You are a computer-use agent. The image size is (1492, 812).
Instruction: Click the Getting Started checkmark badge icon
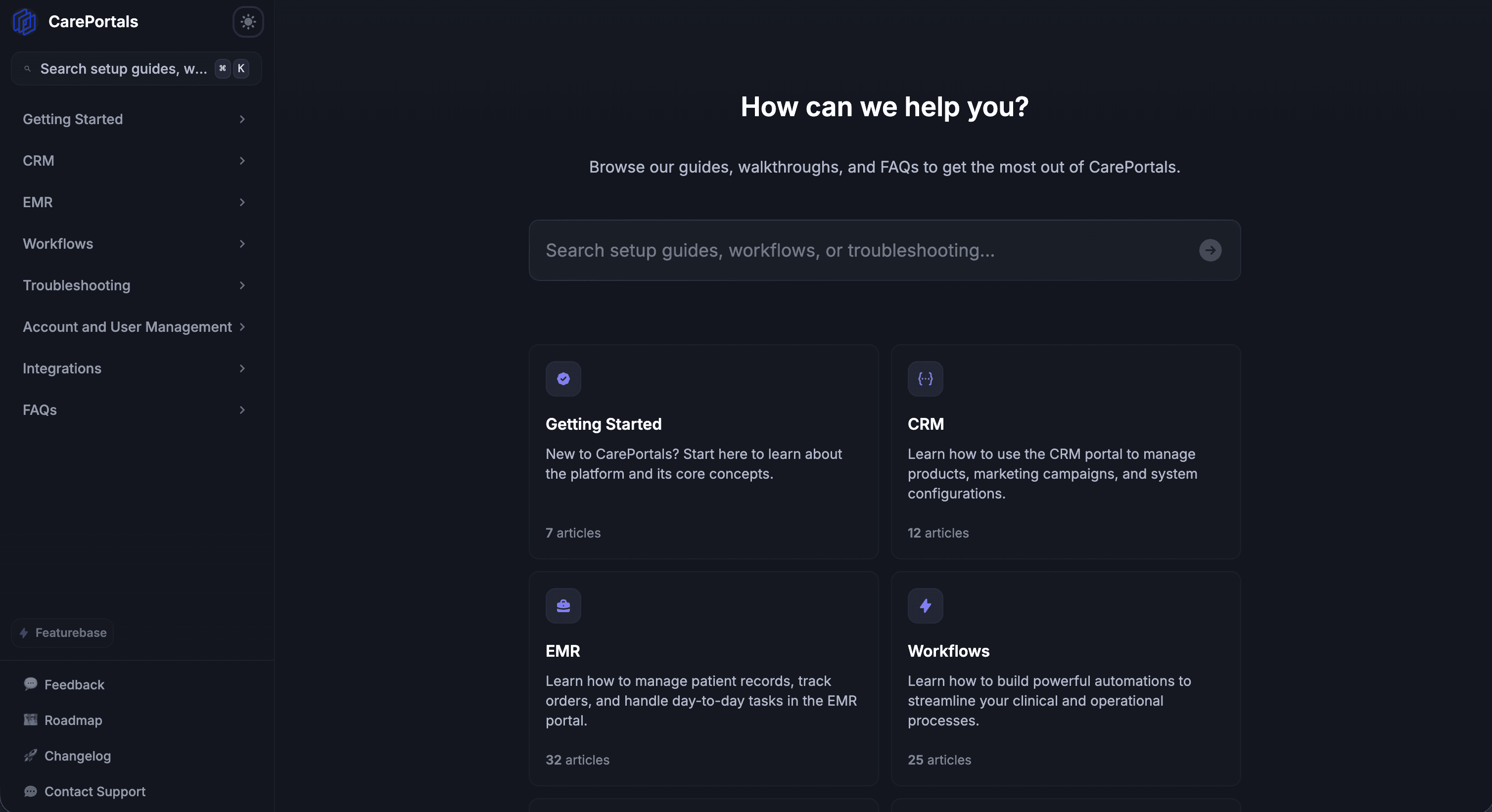(563, 379)
